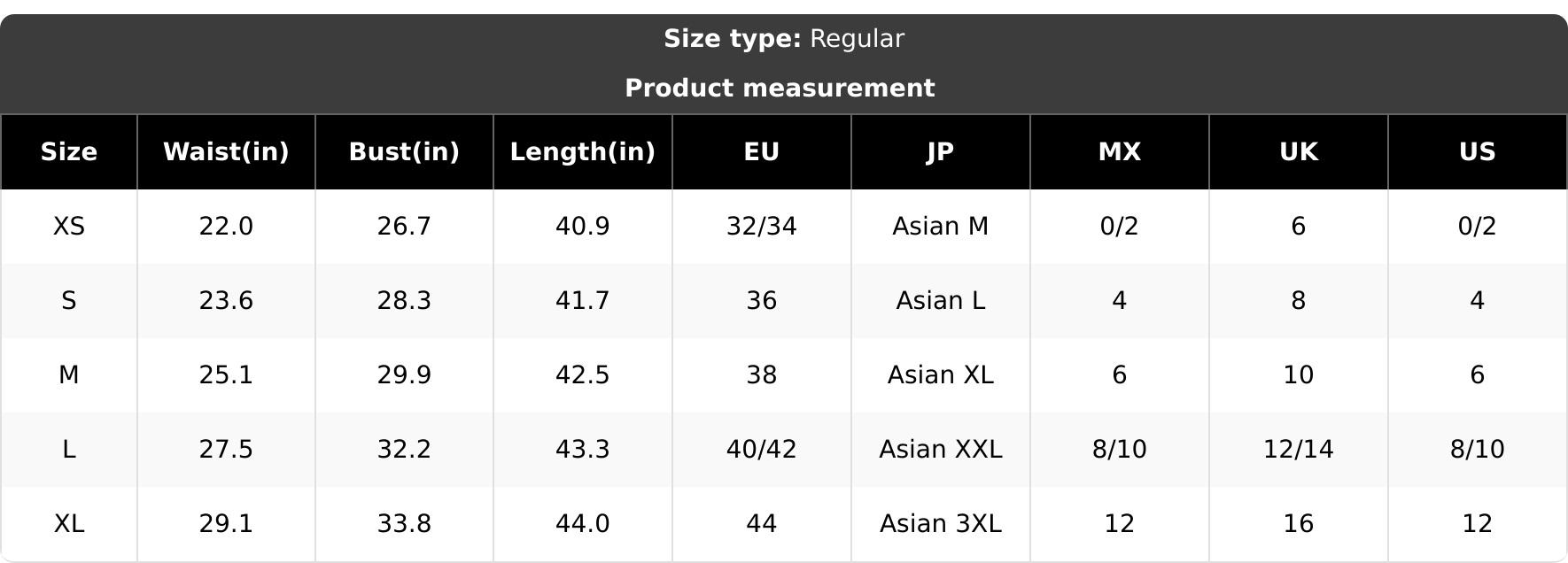
Task: Click the XL size row cell
Action: click(x=69, y=524)
